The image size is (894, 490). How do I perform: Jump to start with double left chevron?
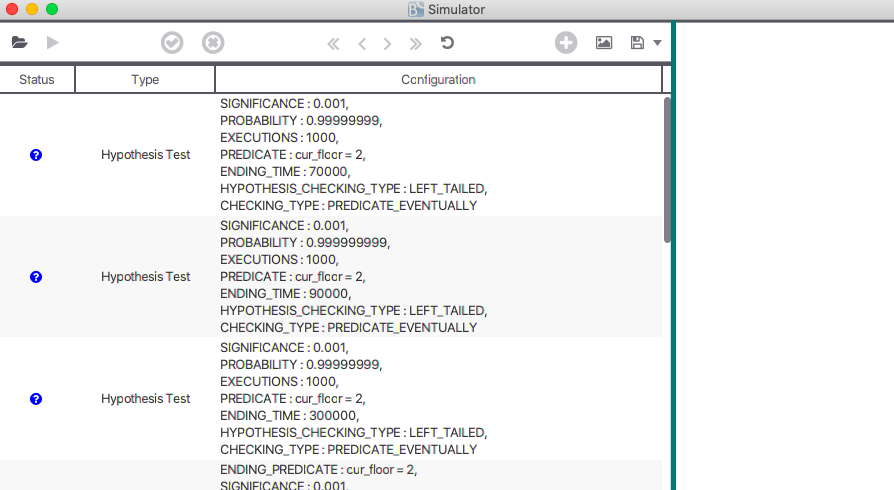[333, 43]
